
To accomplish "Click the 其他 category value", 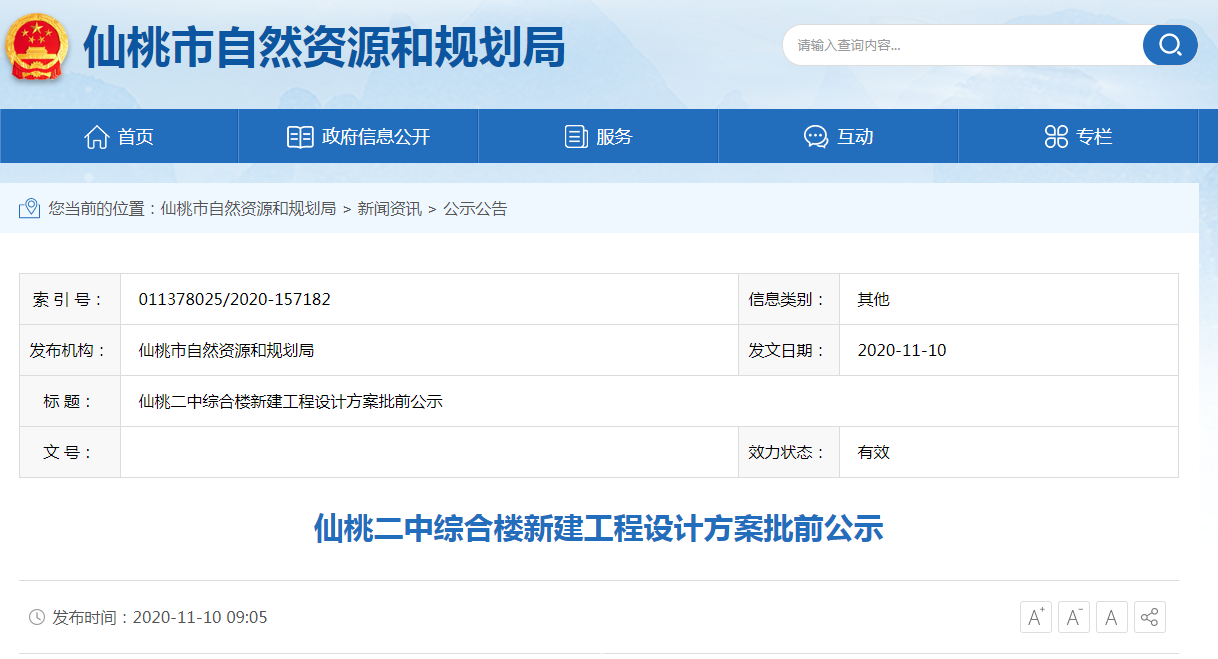I will (x=873, y=299).
